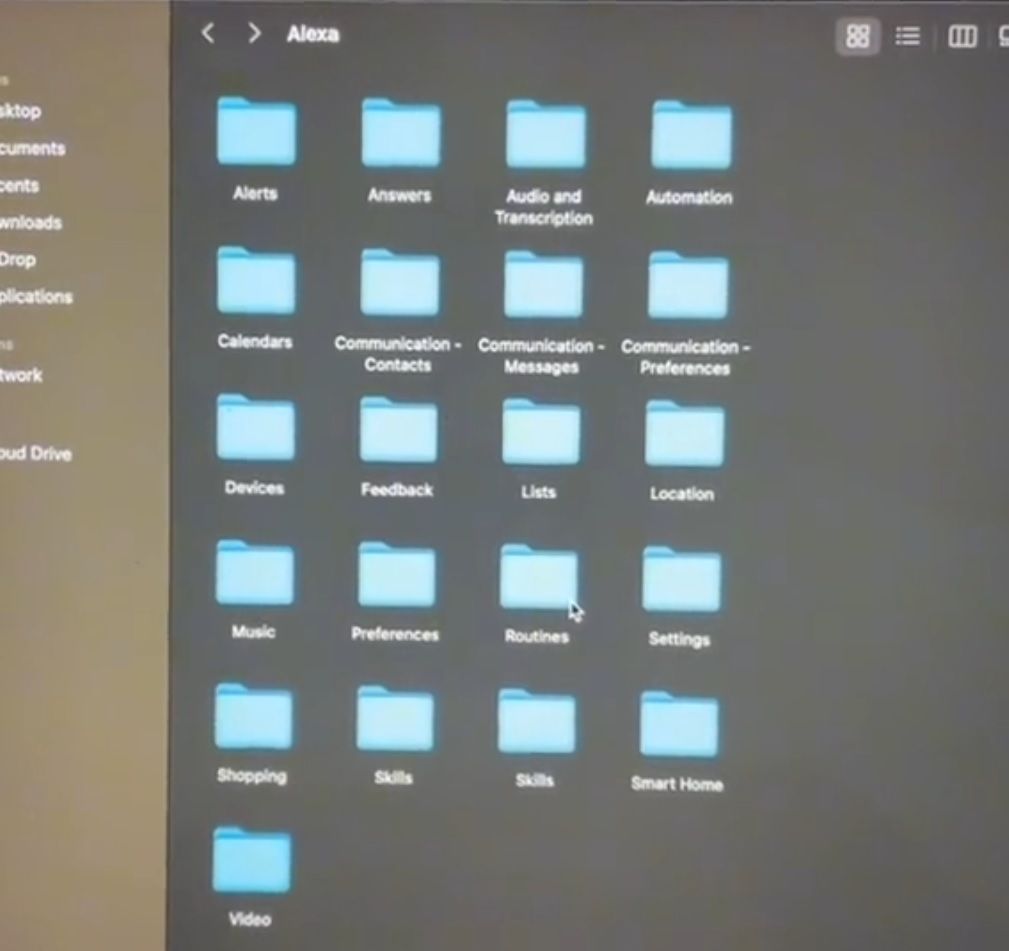Click the "Music" folder label

click(254, 631)
